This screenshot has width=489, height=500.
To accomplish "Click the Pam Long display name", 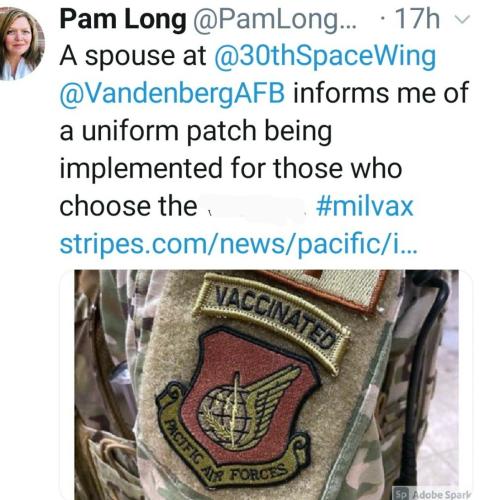I will click(x=123, y=19).
